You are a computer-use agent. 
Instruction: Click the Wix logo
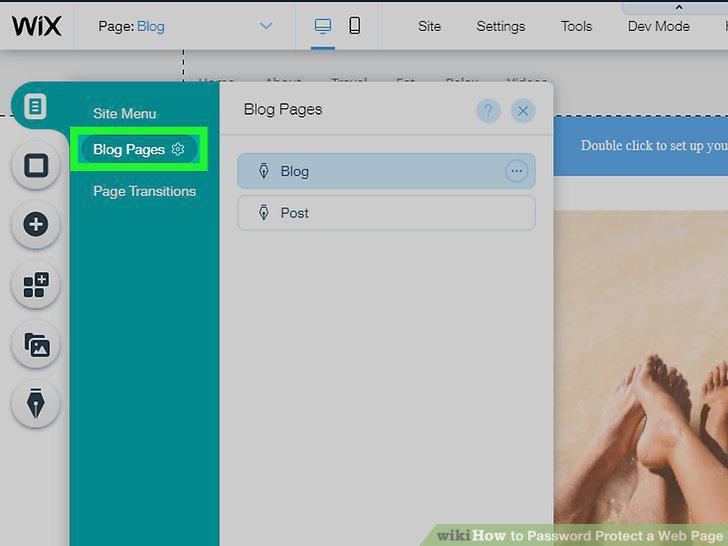[x=37, y=26]
